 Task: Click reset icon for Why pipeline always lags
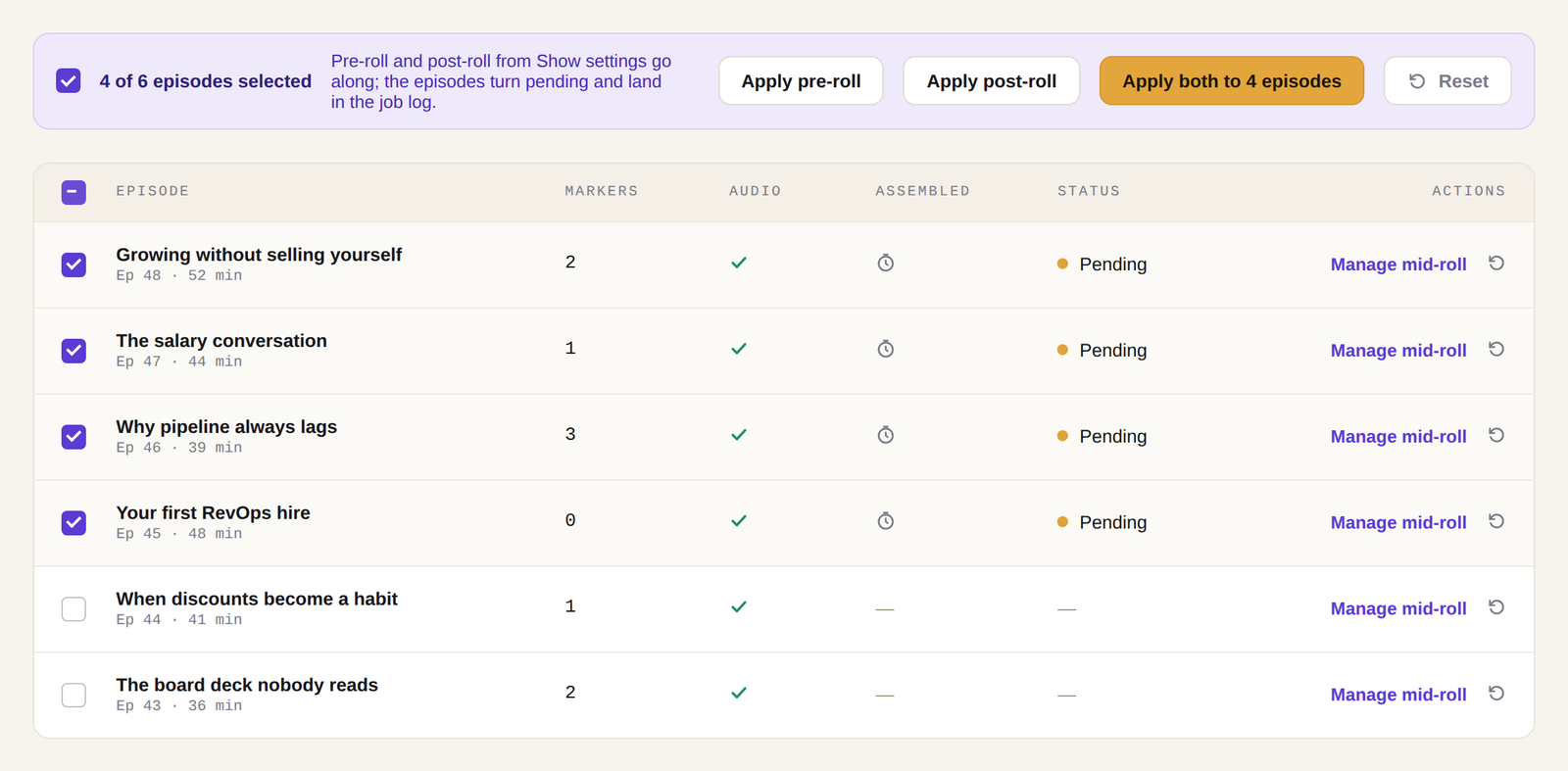click(1496, 435)
